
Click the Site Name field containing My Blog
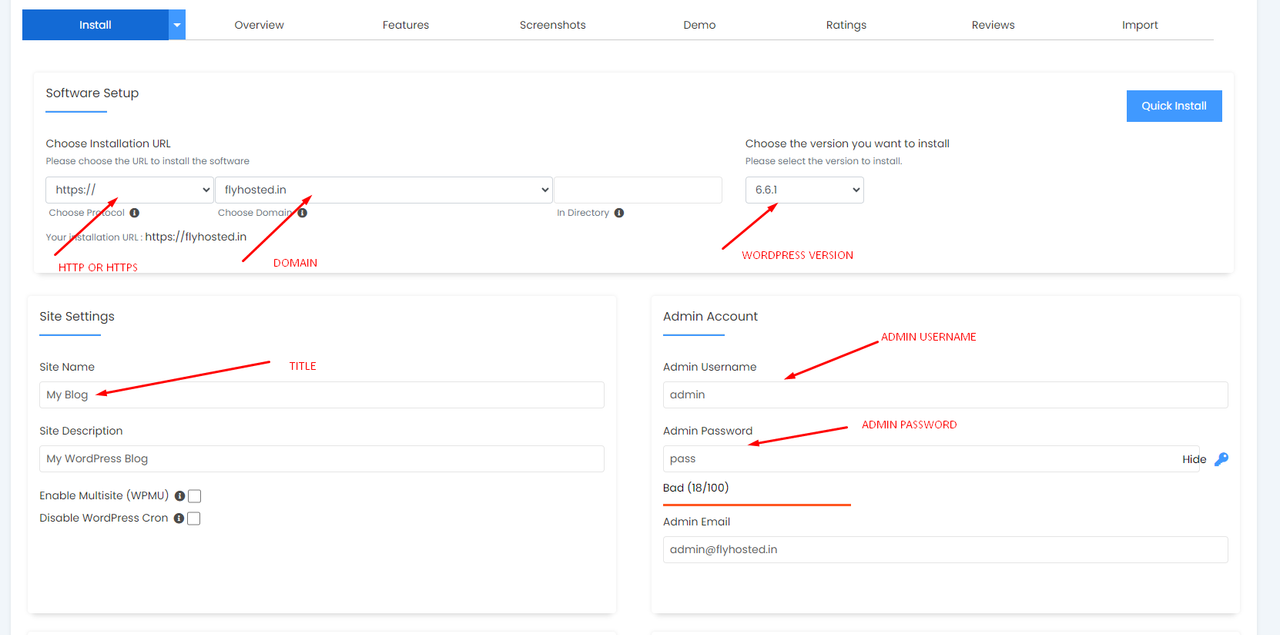coord(322,395)
